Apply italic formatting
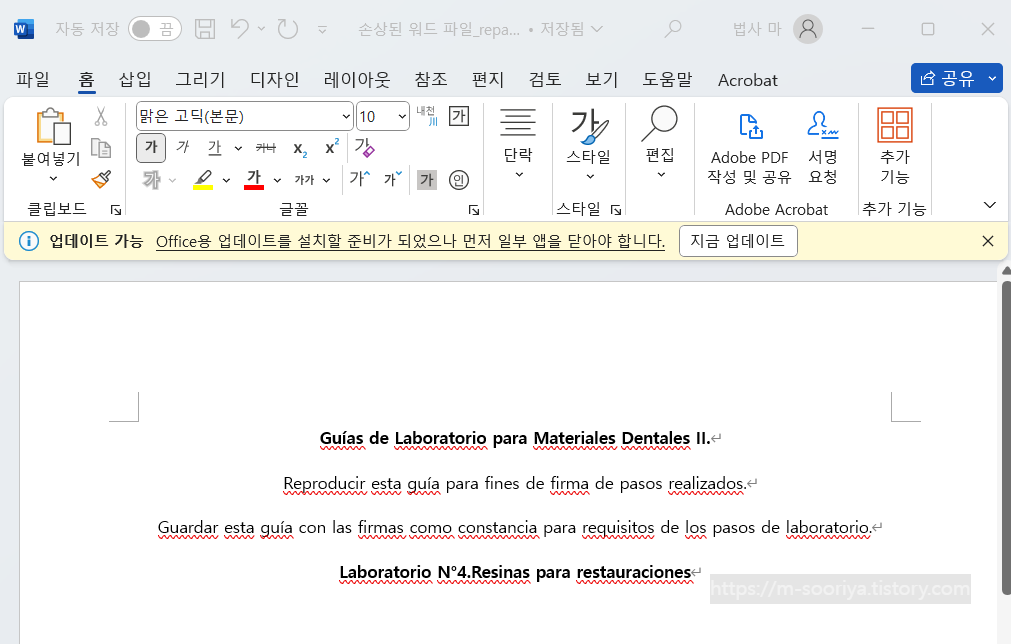 coord(182,148)
